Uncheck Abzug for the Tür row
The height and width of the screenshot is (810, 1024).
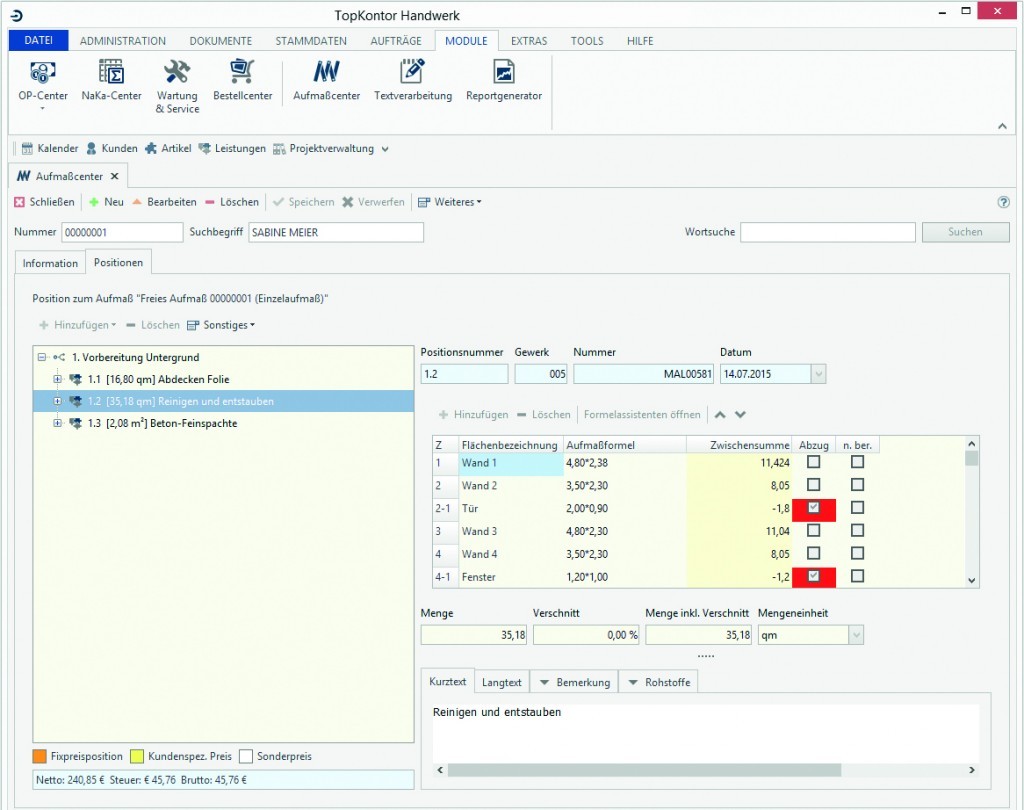coord(814,508)
